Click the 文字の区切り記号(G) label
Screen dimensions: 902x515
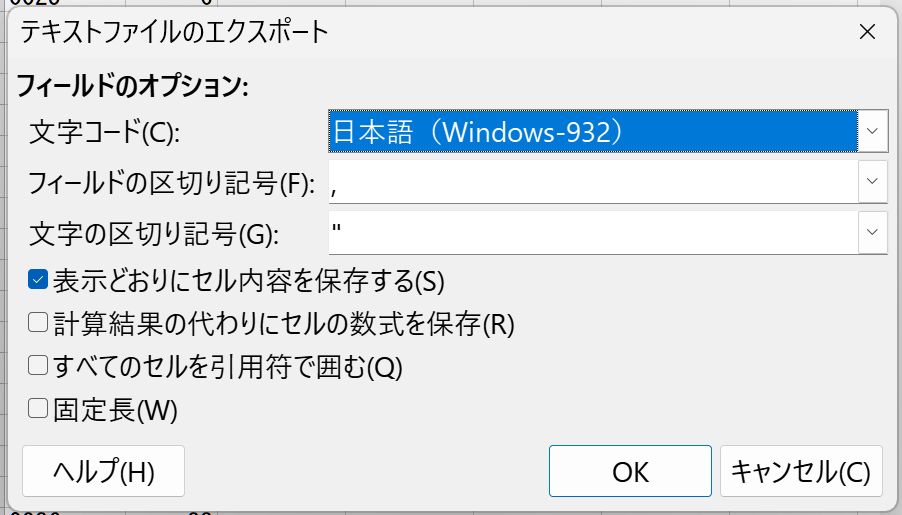click(154, 234)
